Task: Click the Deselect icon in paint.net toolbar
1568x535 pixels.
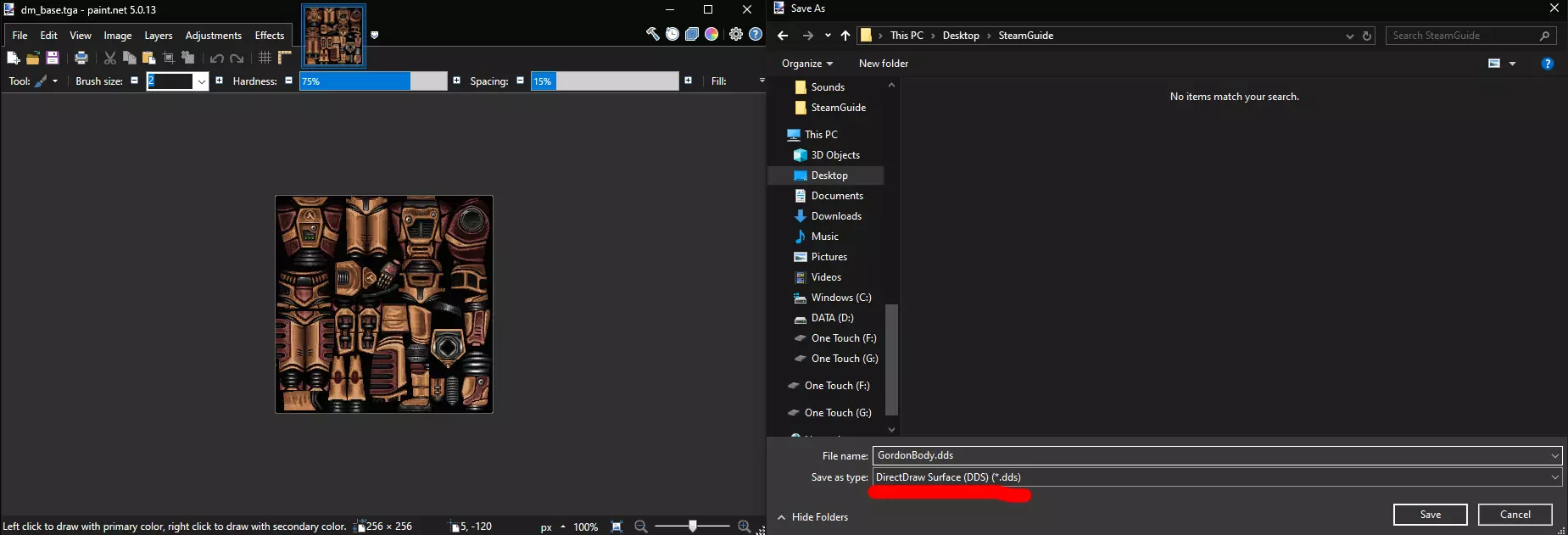Action: pyautogui.click(x=188, y=58)
